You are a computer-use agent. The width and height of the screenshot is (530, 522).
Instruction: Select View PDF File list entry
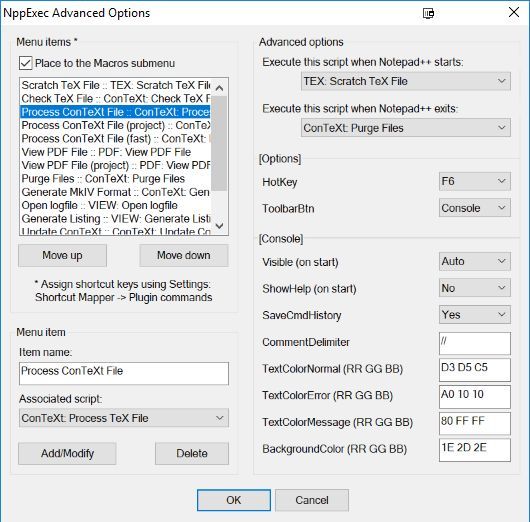116,152
